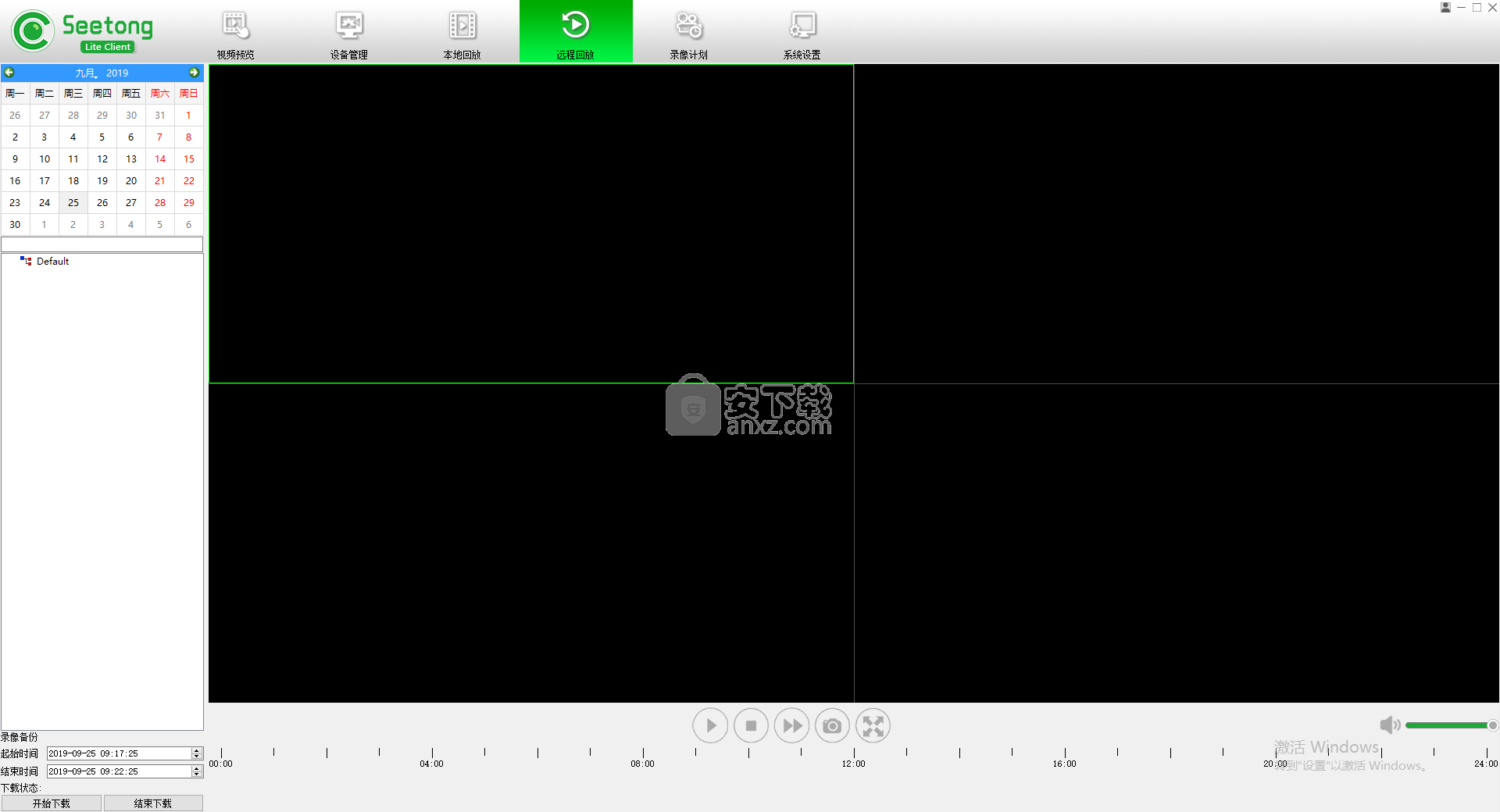
Task: Adjust end time with spinner arrows
Action: pos(197,771)
